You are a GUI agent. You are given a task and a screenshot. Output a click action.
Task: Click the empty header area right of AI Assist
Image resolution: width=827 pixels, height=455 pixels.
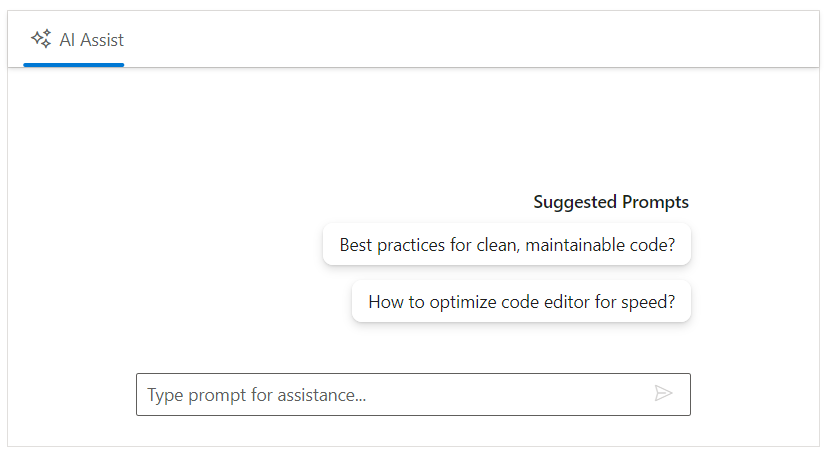(x=470, y=40)
